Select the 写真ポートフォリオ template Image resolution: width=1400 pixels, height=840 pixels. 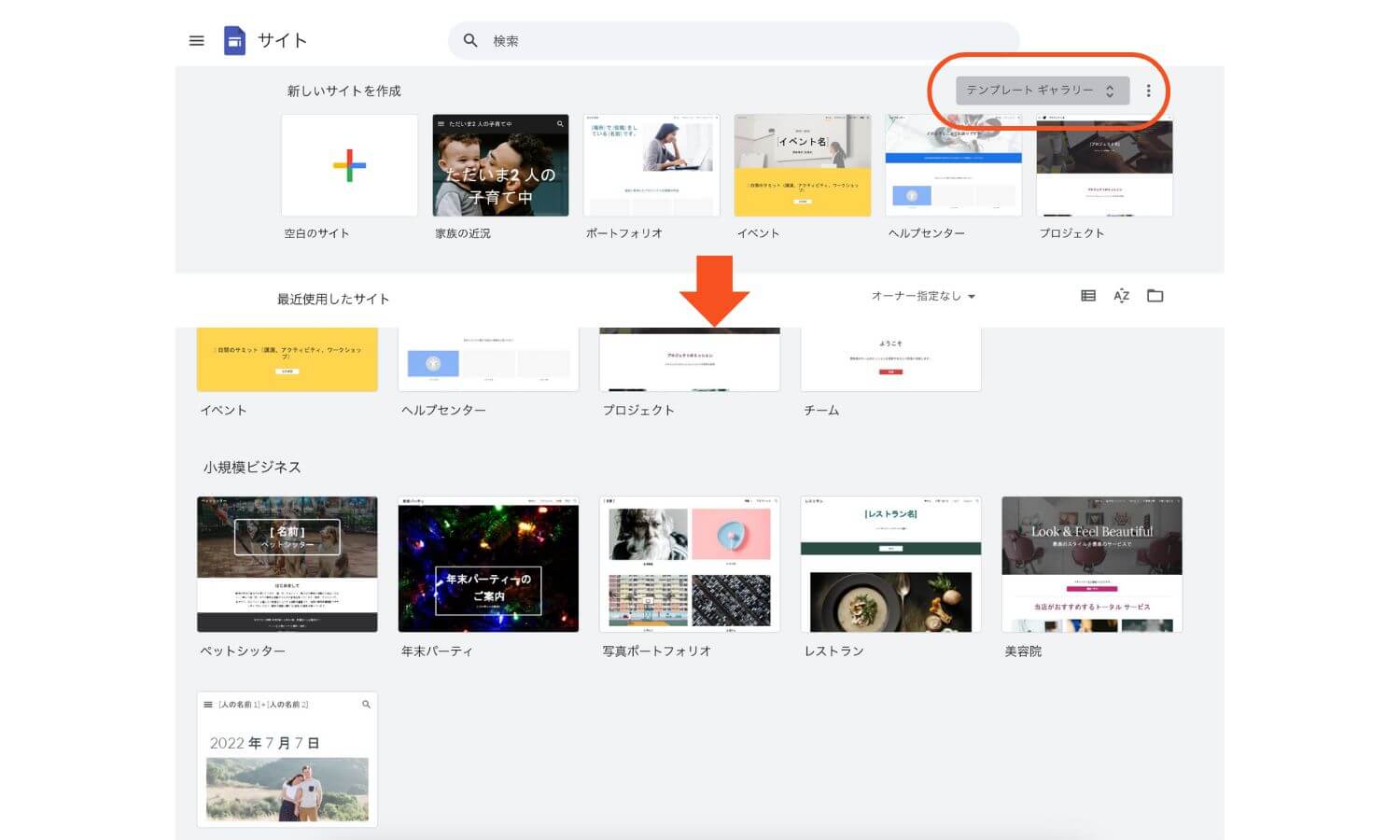click(690, 564)
